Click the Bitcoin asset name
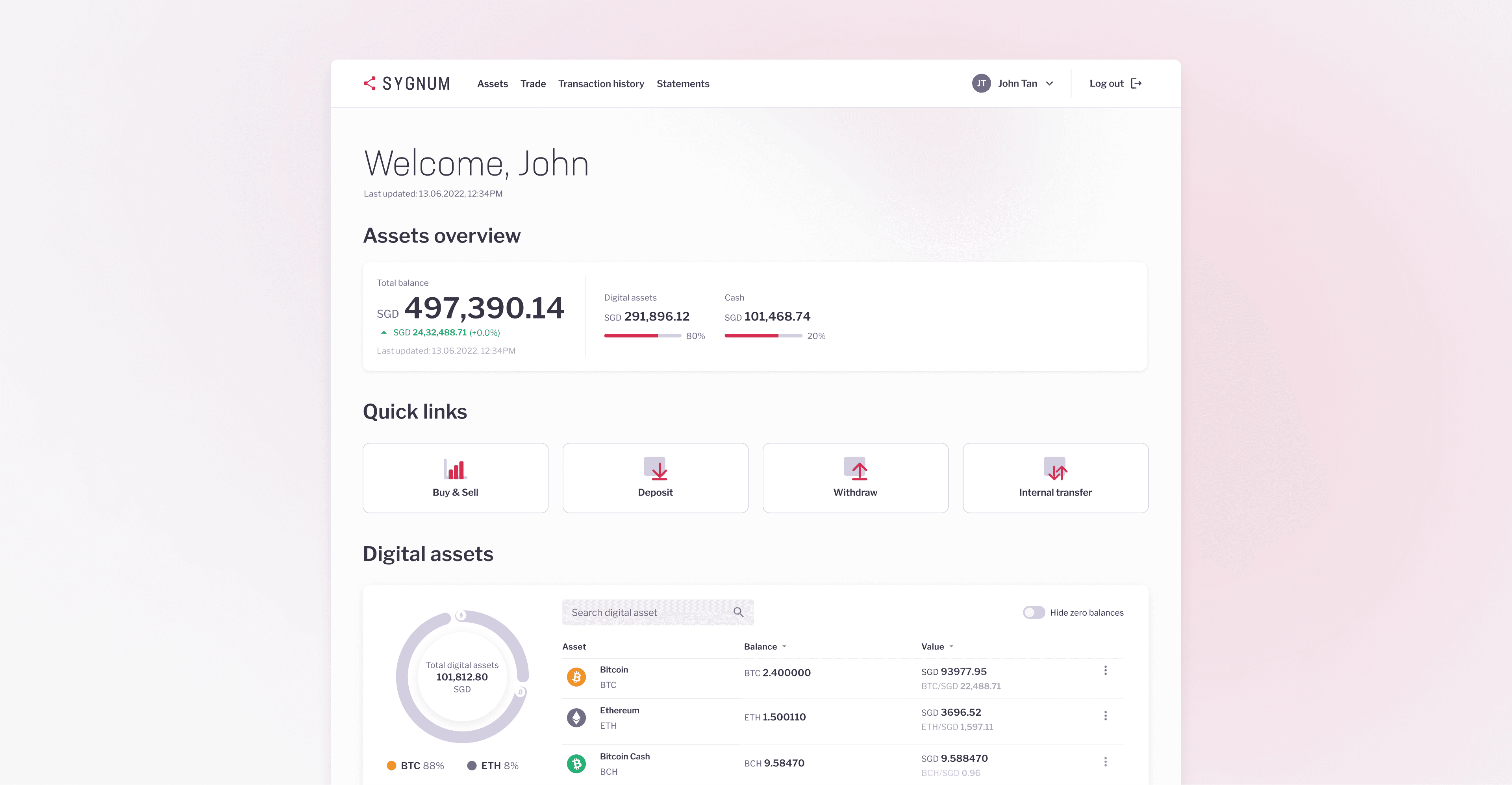The height and width of the screenshot is (785, 1512). point(614,670)
